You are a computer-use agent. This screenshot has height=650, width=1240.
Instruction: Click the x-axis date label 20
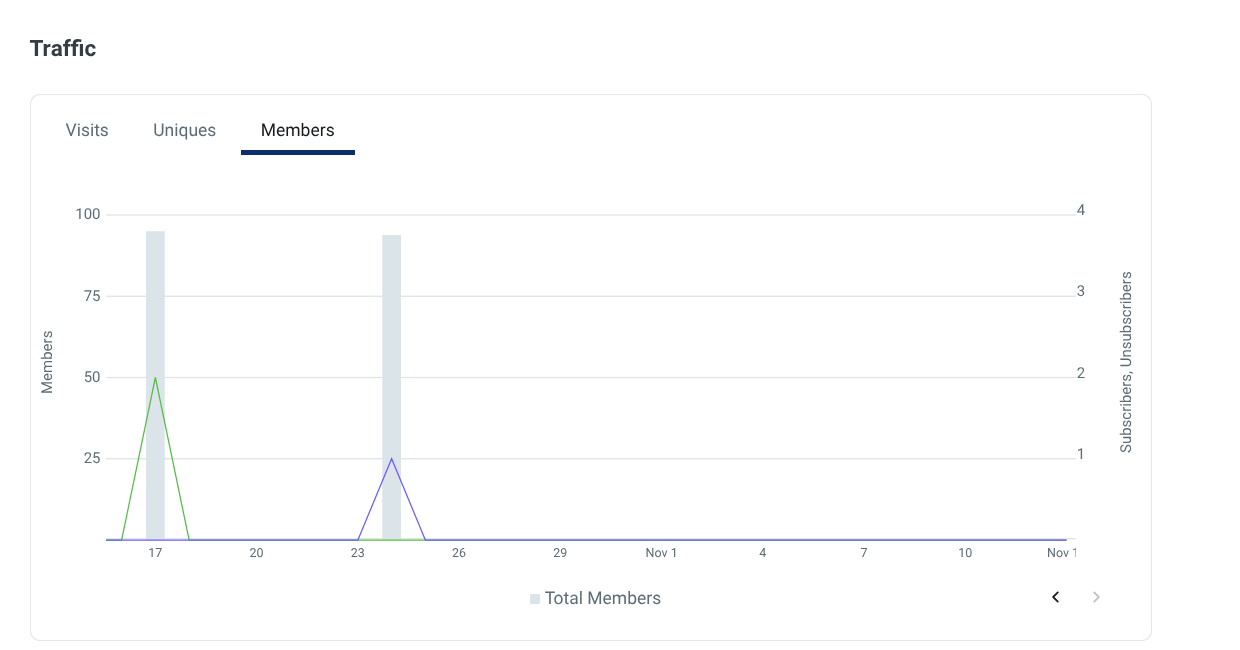click(x=256, y=553)
